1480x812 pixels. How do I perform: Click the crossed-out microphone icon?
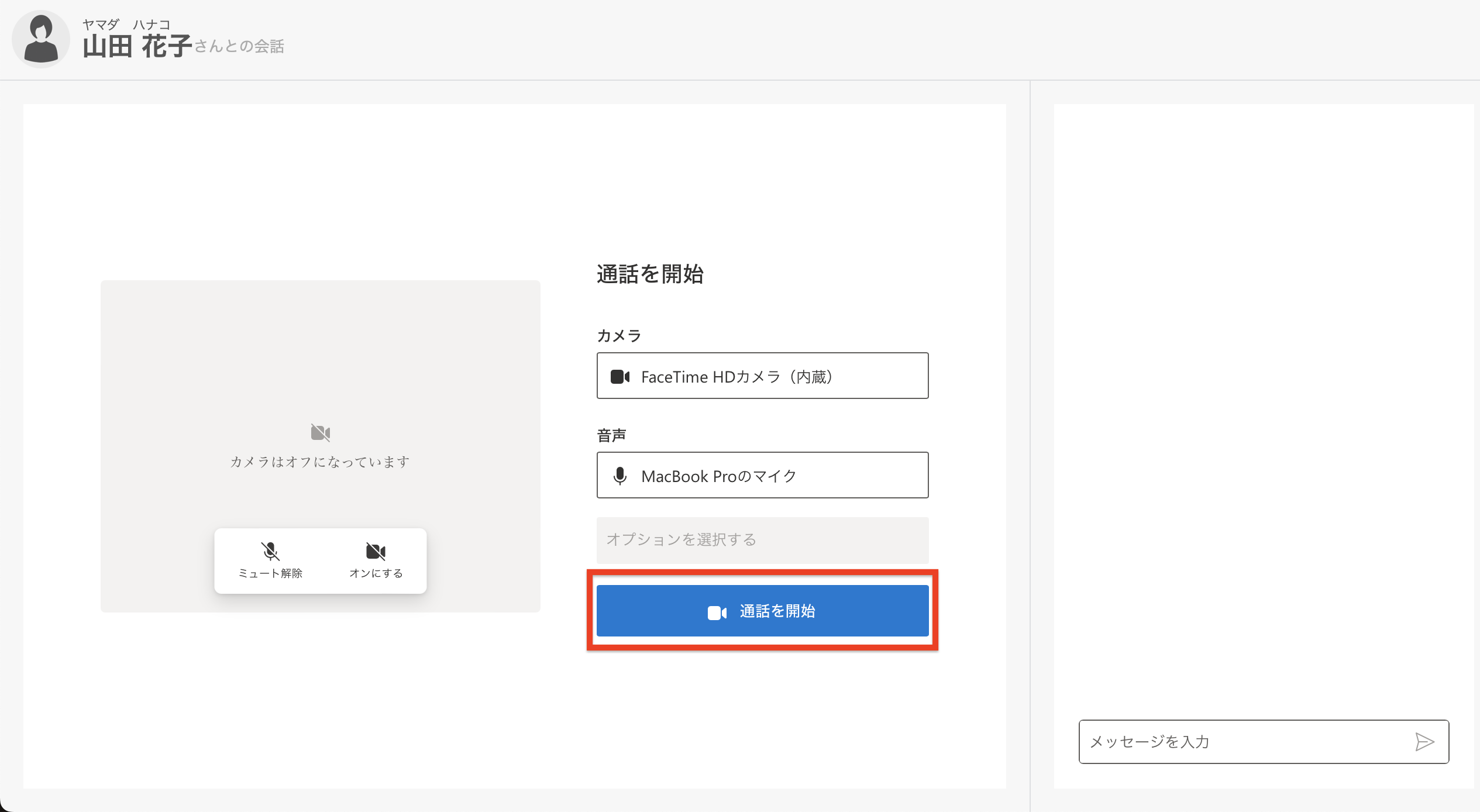[x=270, y=551]
